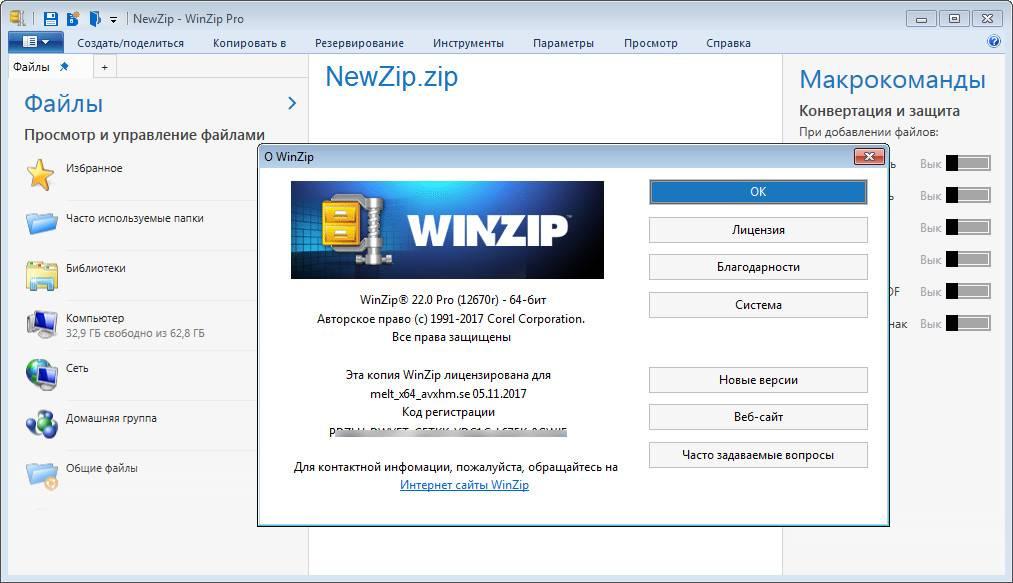This screenshot has width=1013, height=583.
Task: Click the Просмотр и управление файлами subtitle
Action: 144,135
